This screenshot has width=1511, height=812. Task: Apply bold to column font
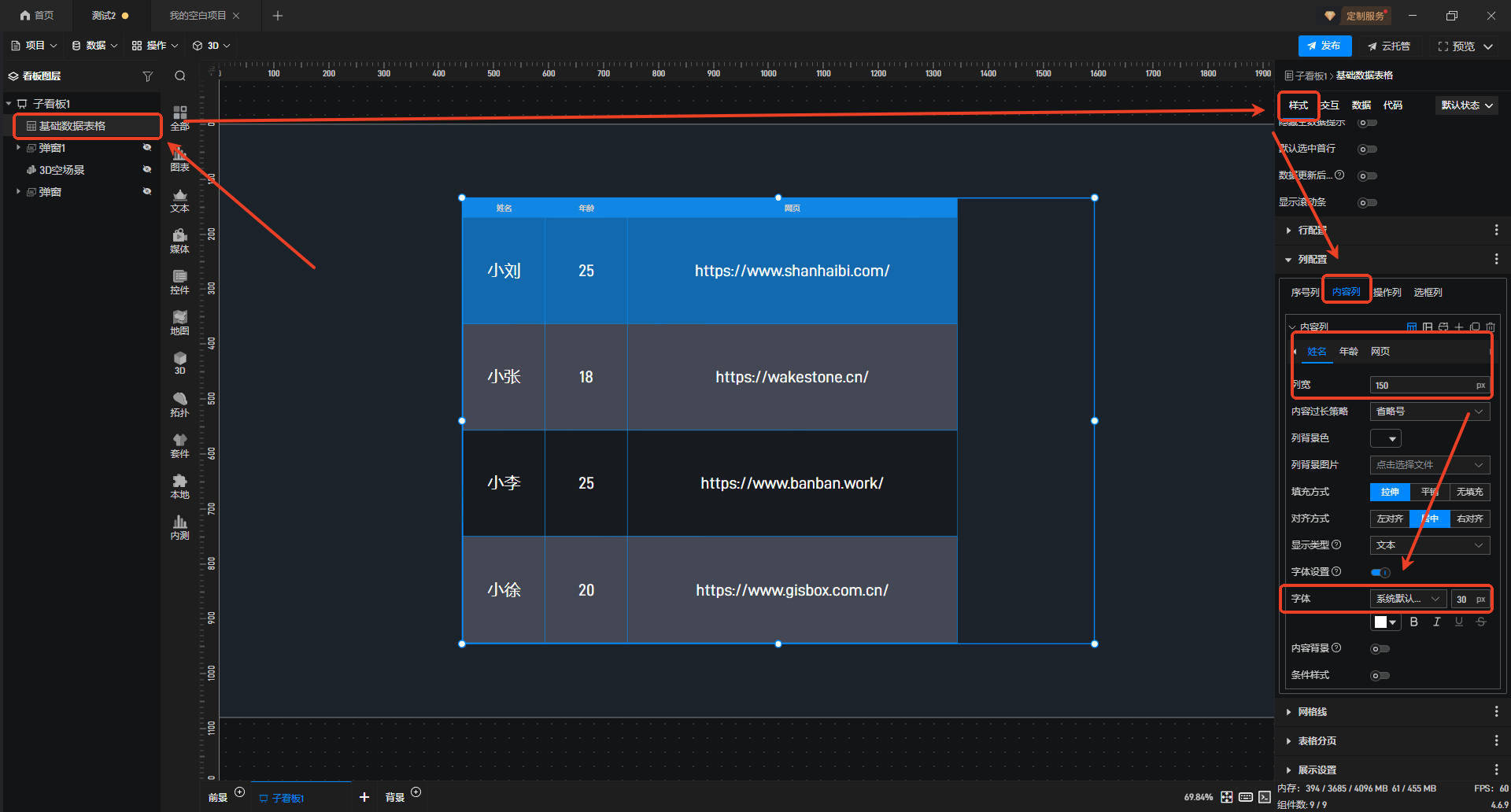pyautogui.click(x=1413, y=622)
